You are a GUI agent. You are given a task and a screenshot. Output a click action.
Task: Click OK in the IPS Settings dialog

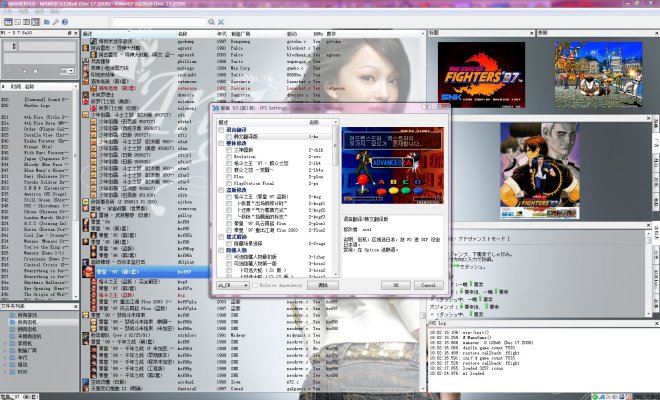396,285
